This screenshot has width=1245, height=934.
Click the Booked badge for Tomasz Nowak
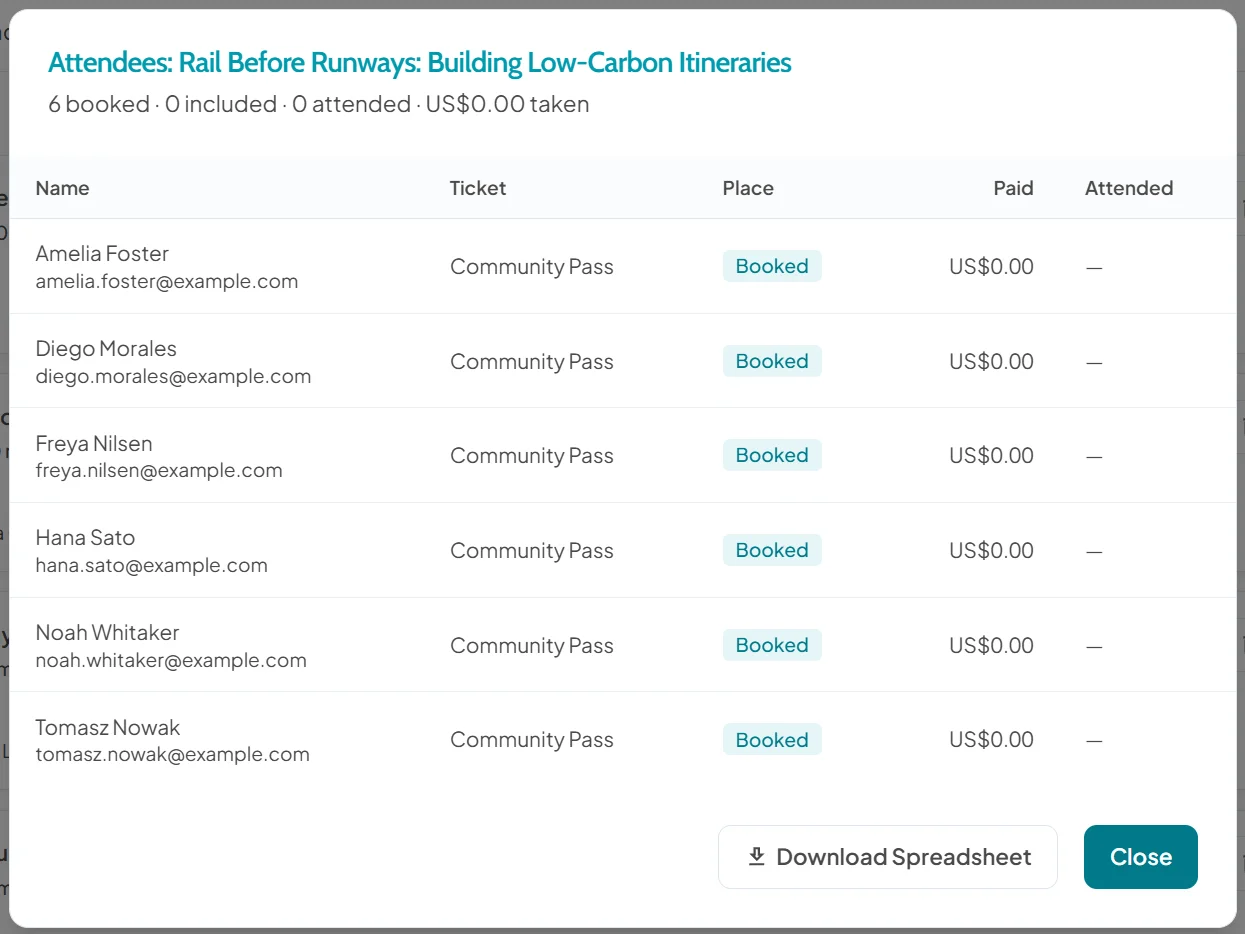[x=772, y=740]
